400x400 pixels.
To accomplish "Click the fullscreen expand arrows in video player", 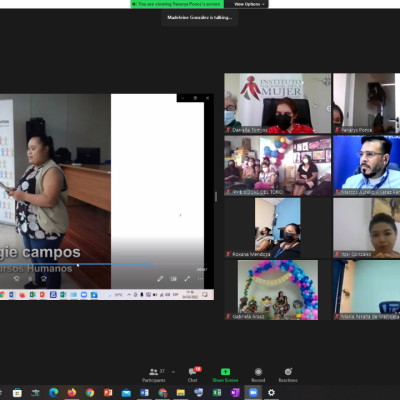I will click(x=187, y=279).
